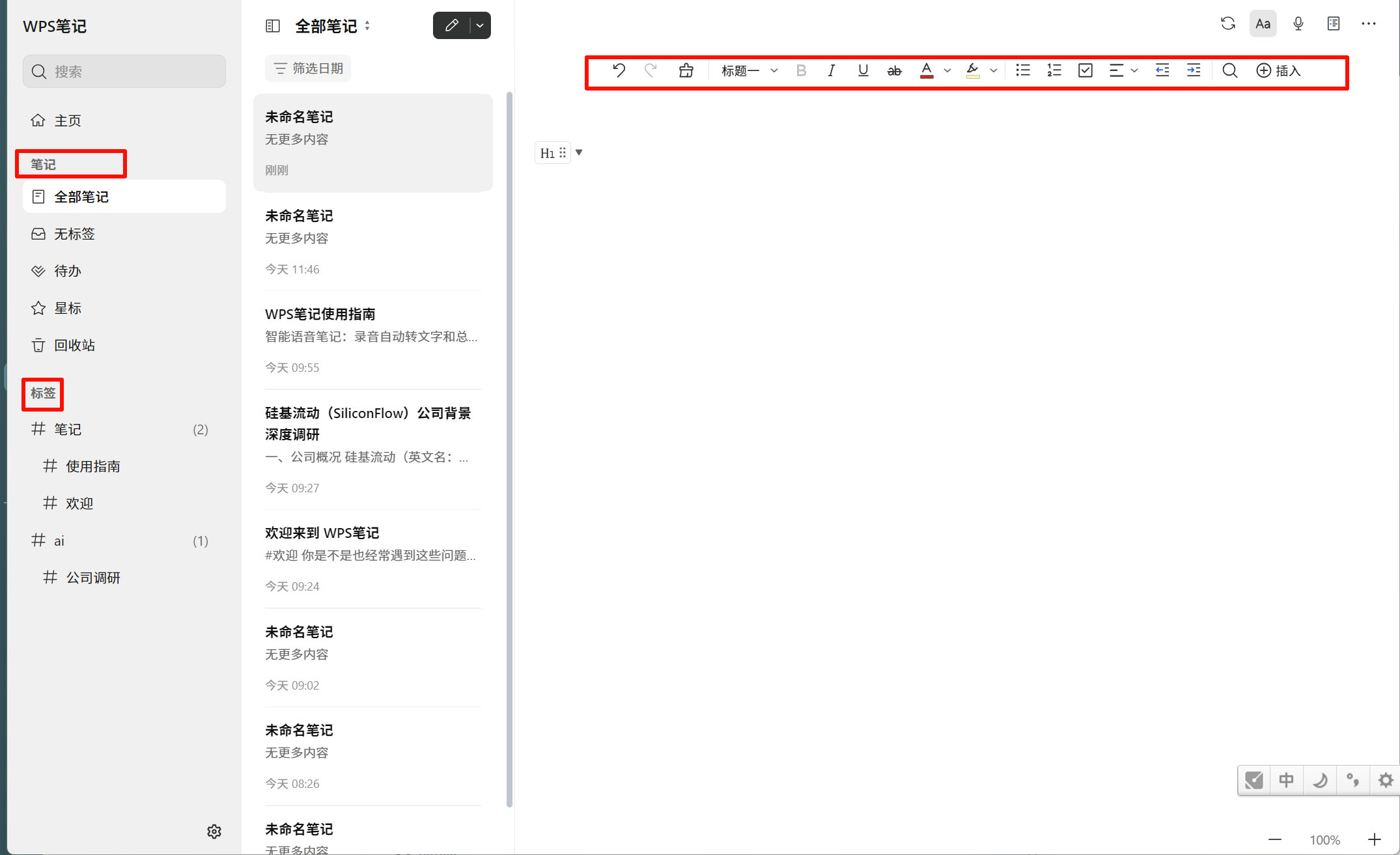This screenshot has height=855, width=1400.
Task: Click the block drag handle beside H1
Action: point(563,152)
